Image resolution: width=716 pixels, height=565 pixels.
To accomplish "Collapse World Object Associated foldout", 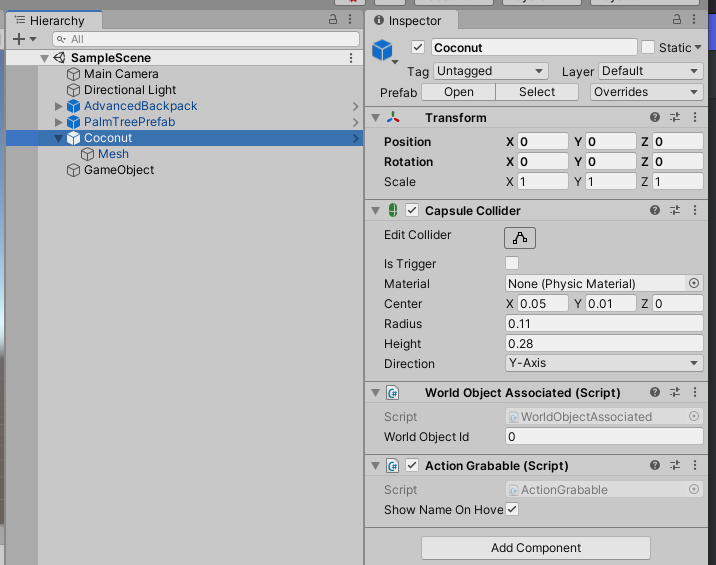I will coord(375,392).
